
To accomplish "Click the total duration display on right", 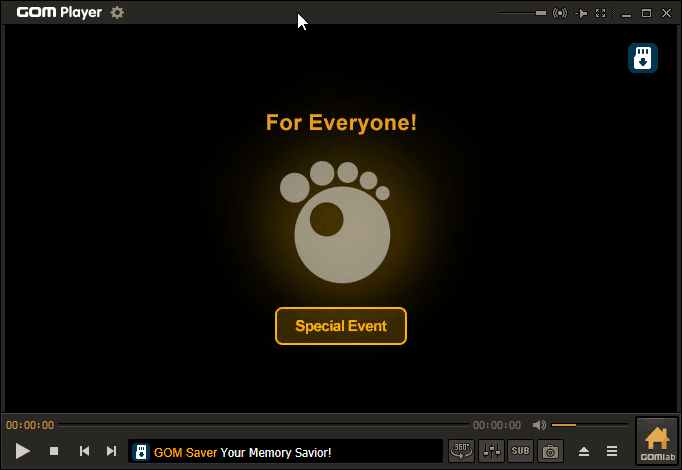I will point(497,425).
